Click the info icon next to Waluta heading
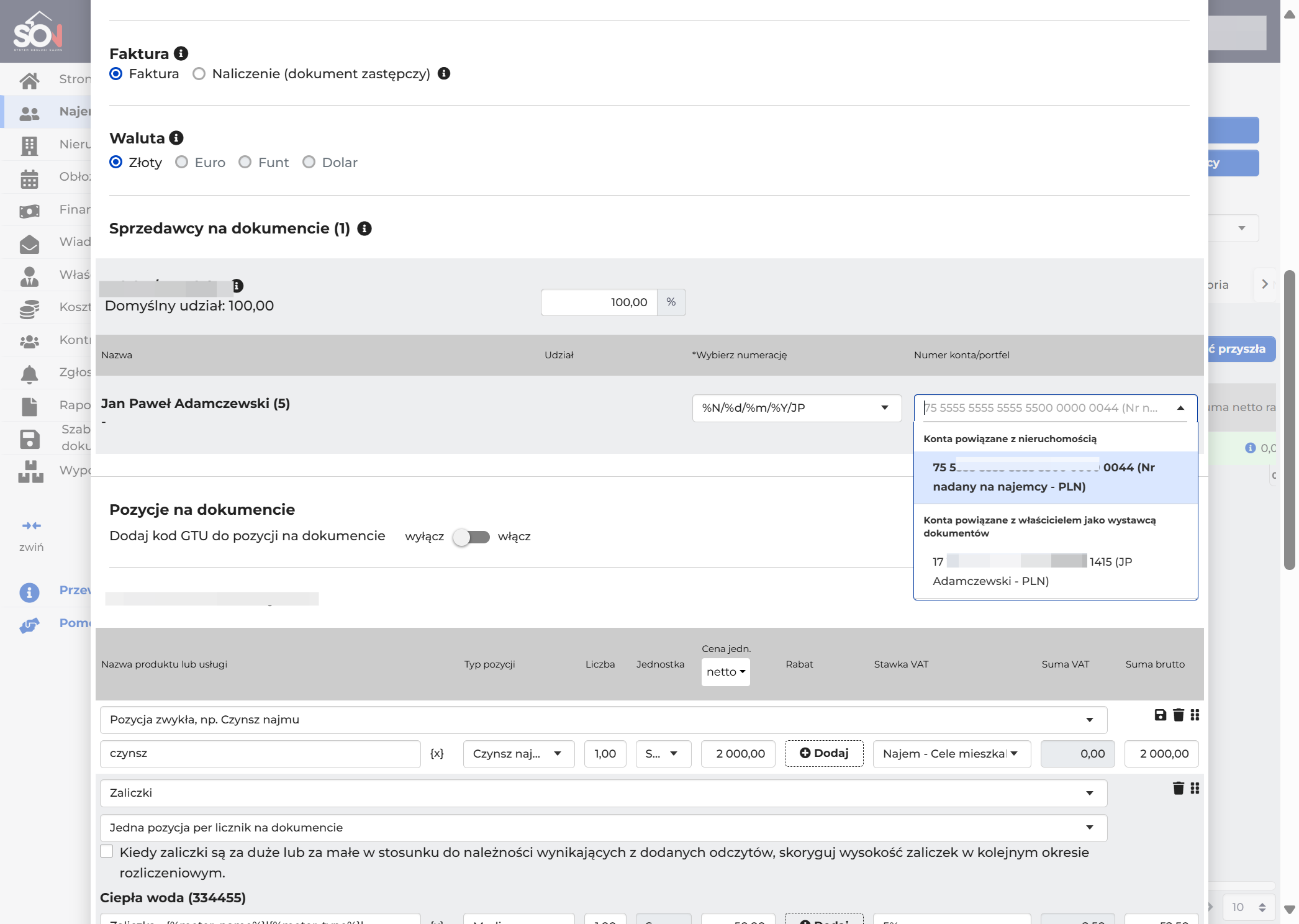 (x=176, y=138)
